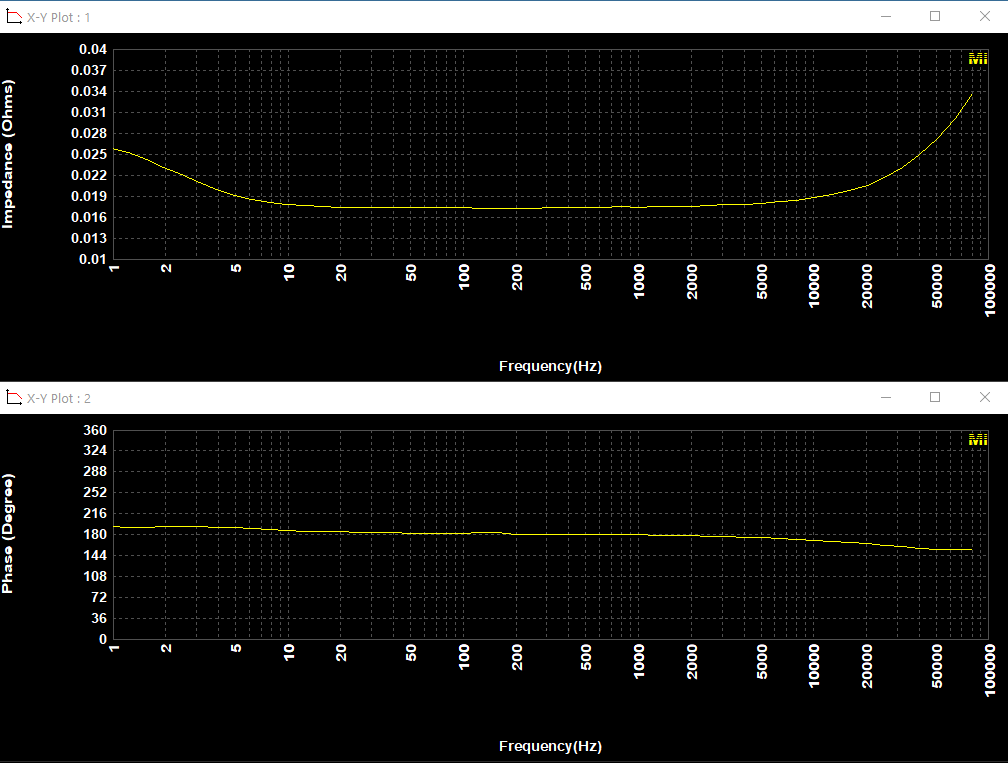
Task: Select the Impedance (Ohms) Y-axis label
Action: (9, 155)
